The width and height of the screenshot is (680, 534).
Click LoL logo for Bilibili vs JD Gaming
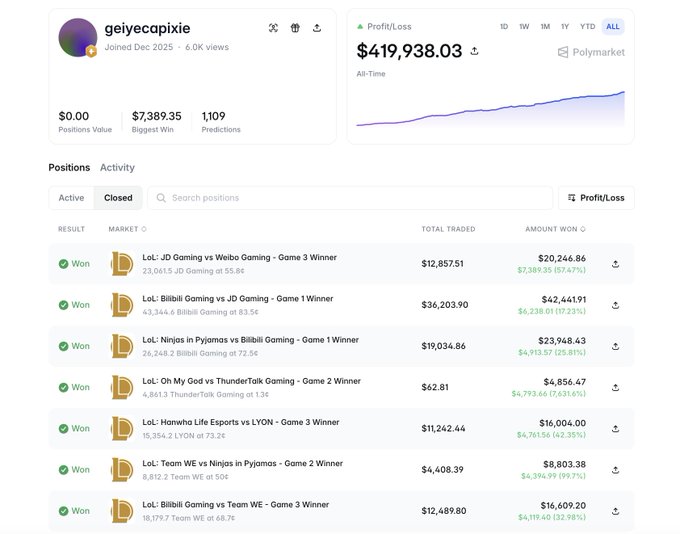click(x=122, y=305)
